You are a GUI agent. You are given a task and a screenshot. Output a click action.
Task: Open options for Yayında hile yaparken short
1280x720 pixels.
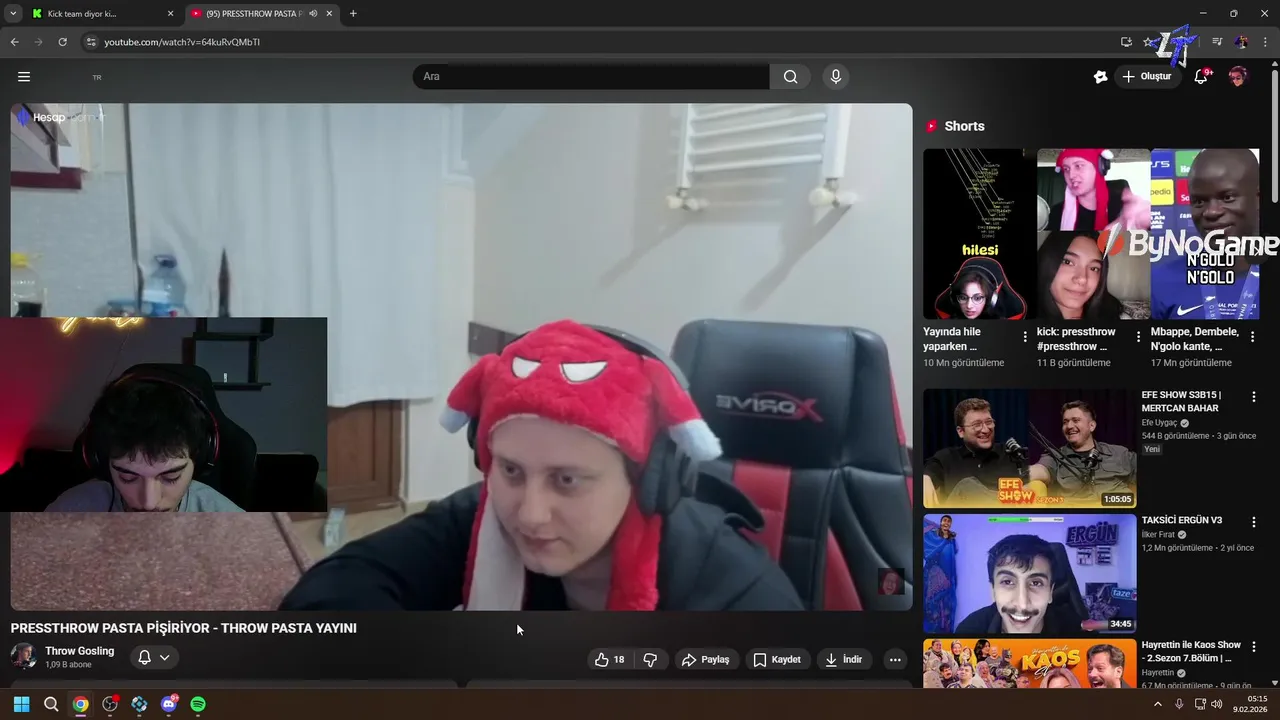[x=1025, y=337]
